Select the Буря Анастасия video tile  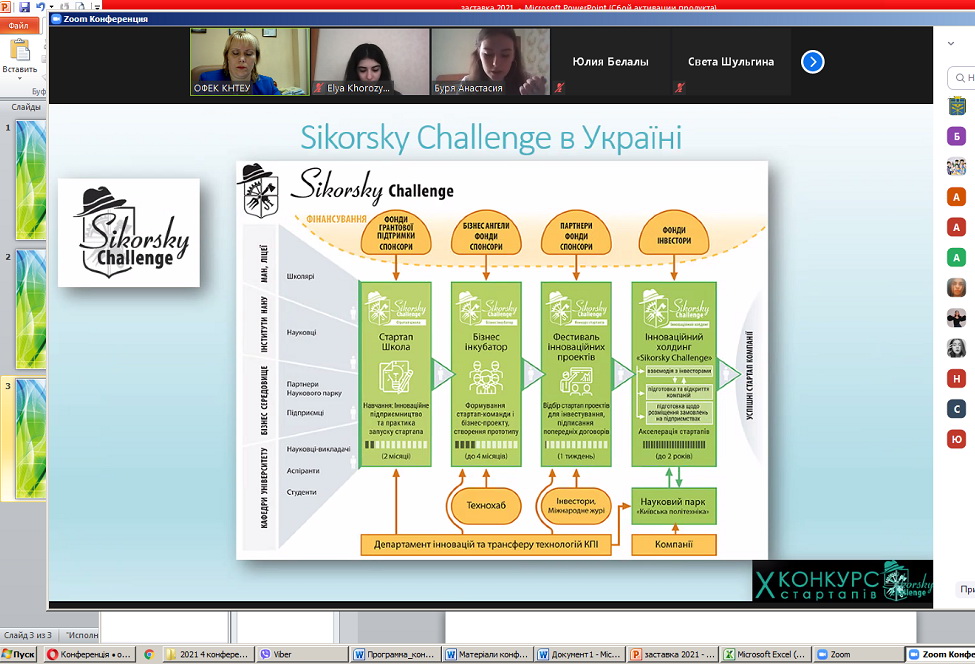click(x=491, y=62)
